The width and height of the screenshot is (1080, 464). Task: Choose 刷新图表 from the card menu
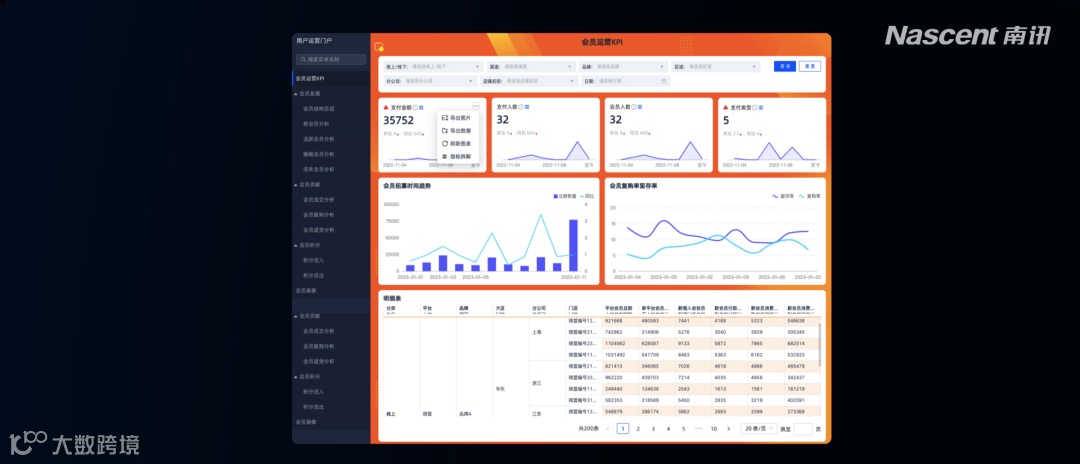(457, 143)
